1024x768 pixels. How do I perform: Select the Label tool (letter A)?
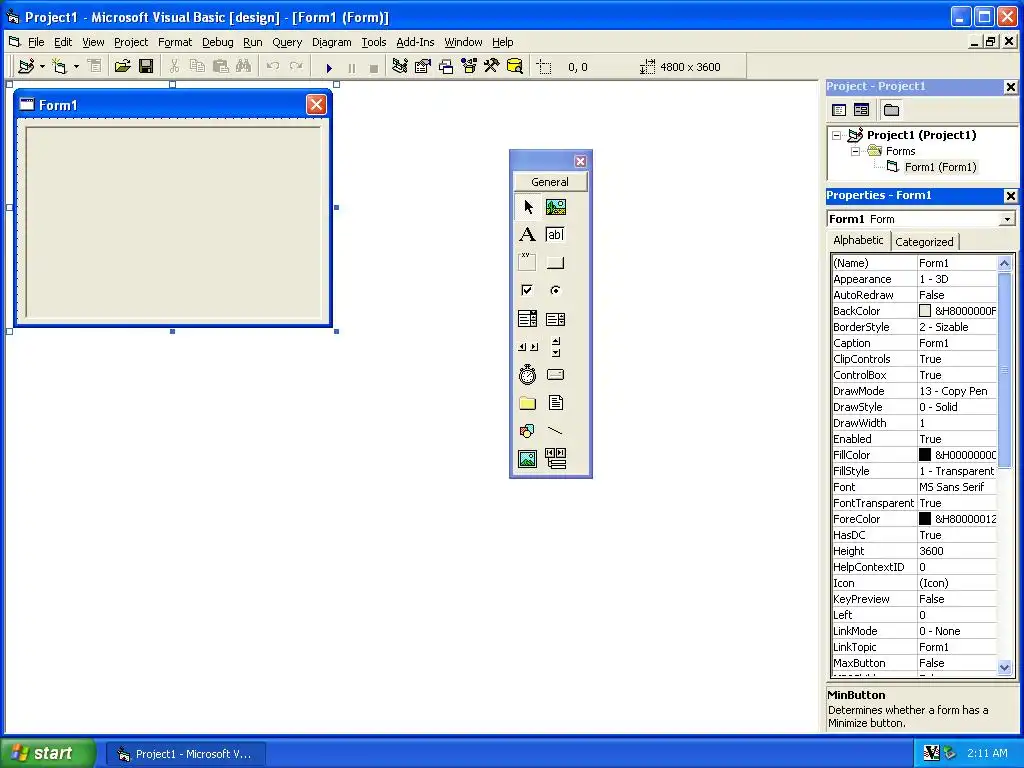(x=528, y=234)
